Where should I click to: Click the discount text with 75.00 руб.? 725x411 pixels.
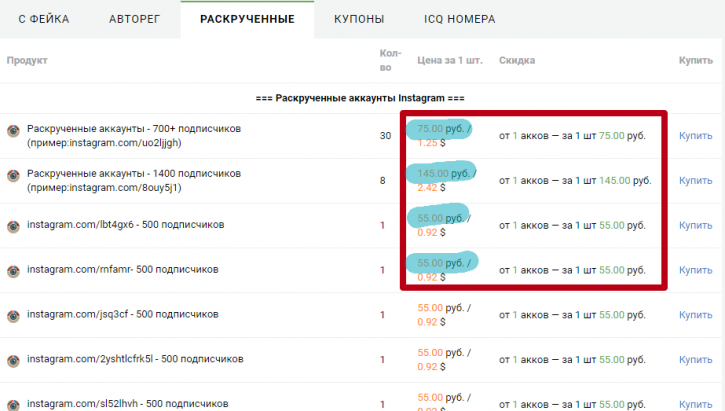tap(572, 135)
